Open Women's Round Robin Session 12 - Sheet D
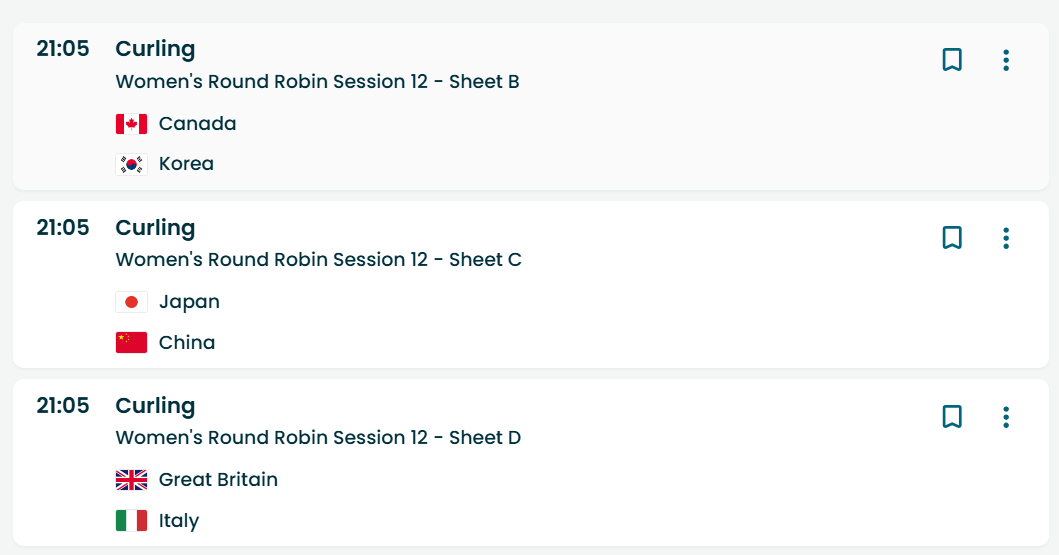1059x555 pixels. pos(318,438)
